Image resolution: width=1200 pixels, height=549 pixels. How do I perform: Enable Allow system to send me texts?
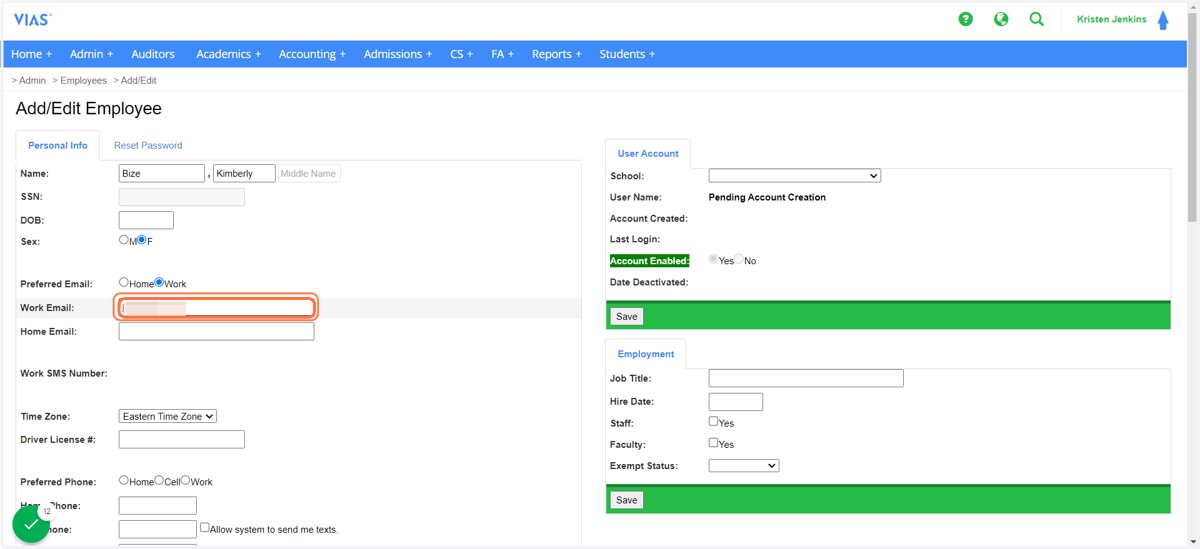click(x=205, y=528)
